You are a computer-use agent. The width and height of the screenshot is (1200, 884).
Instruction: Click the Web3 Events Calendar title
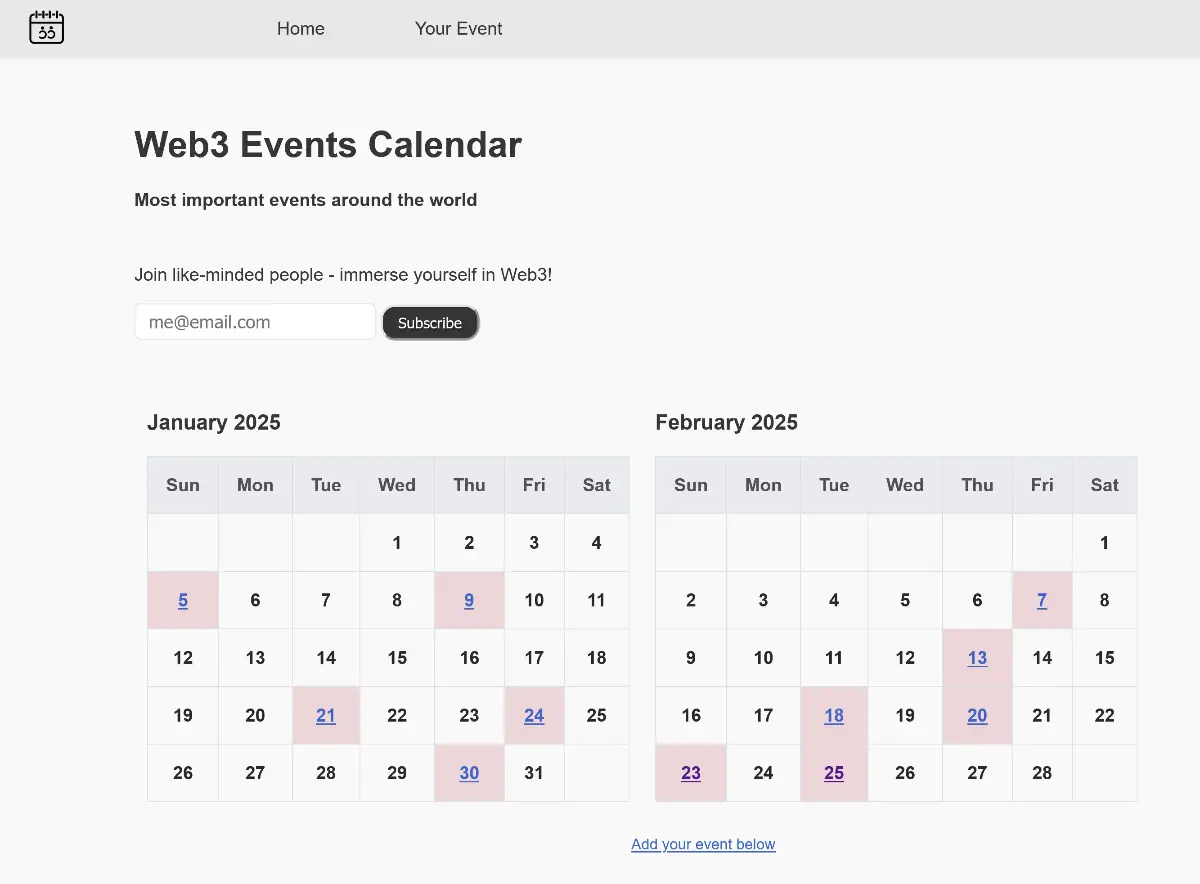tap(328, 145)
